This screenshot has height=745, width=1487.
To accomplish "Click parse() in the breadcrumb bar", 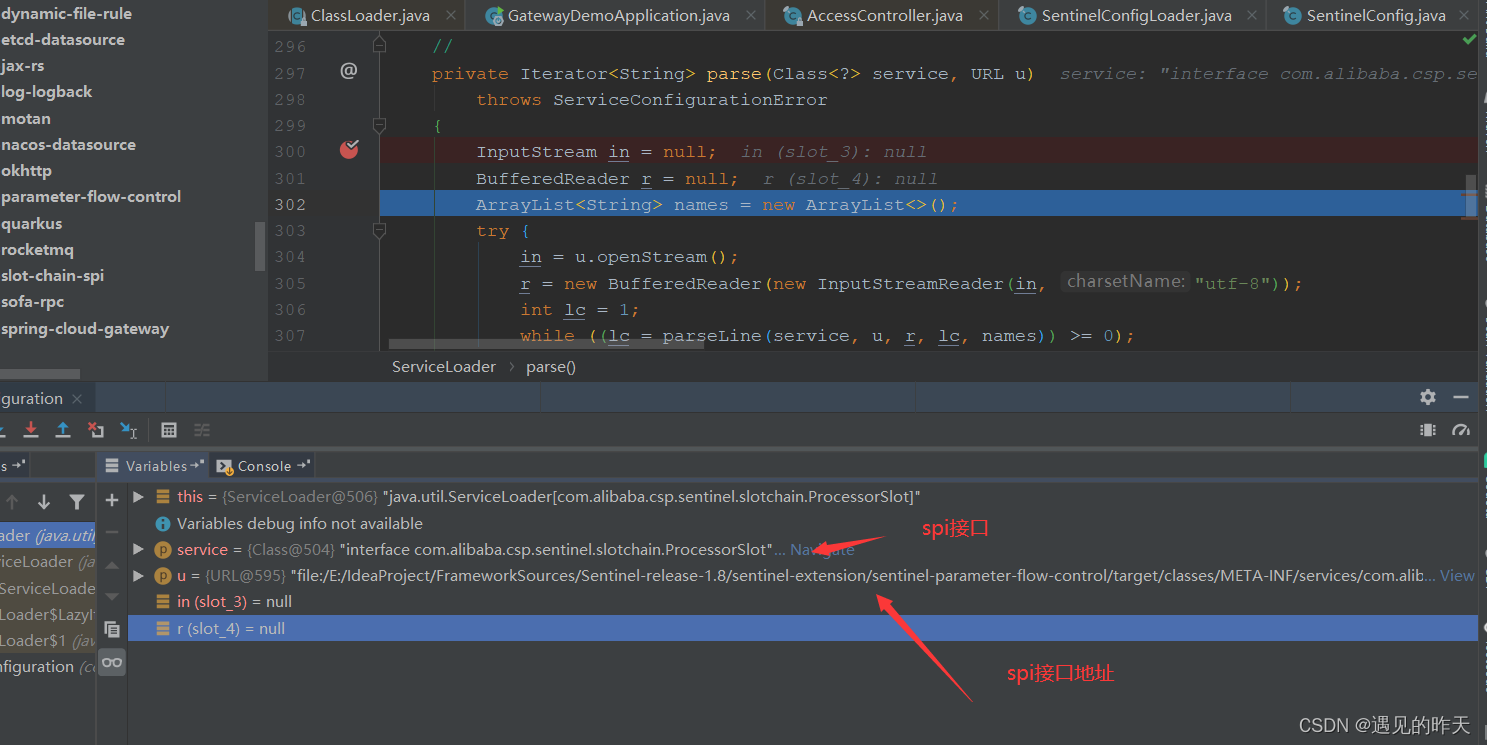I will [x=551, y=366].
